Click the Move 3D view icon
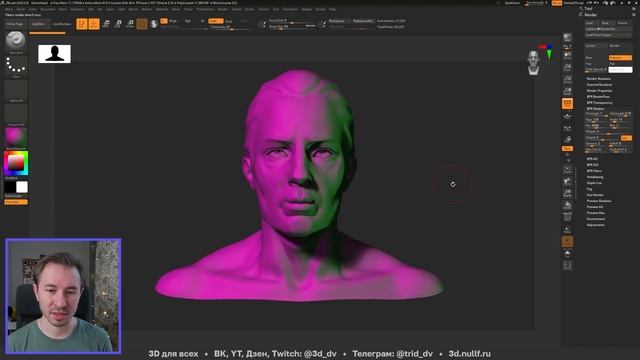 pyautogui.click(x=567, y=181)
